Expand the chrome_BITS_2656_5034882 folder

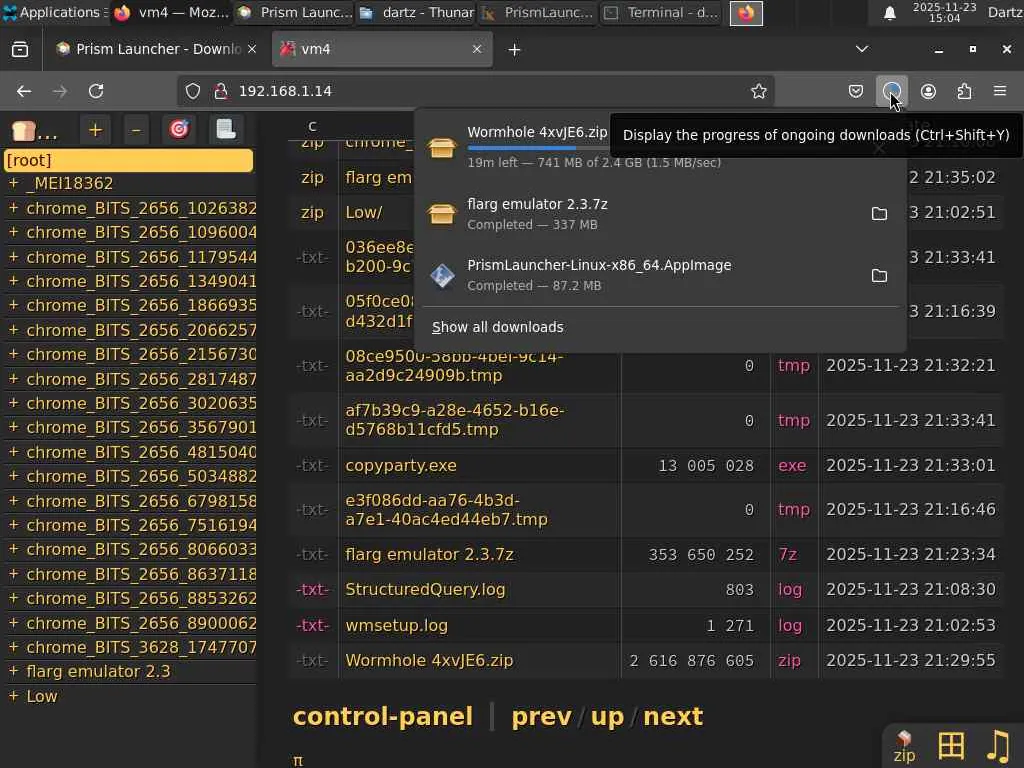point(13,476)
